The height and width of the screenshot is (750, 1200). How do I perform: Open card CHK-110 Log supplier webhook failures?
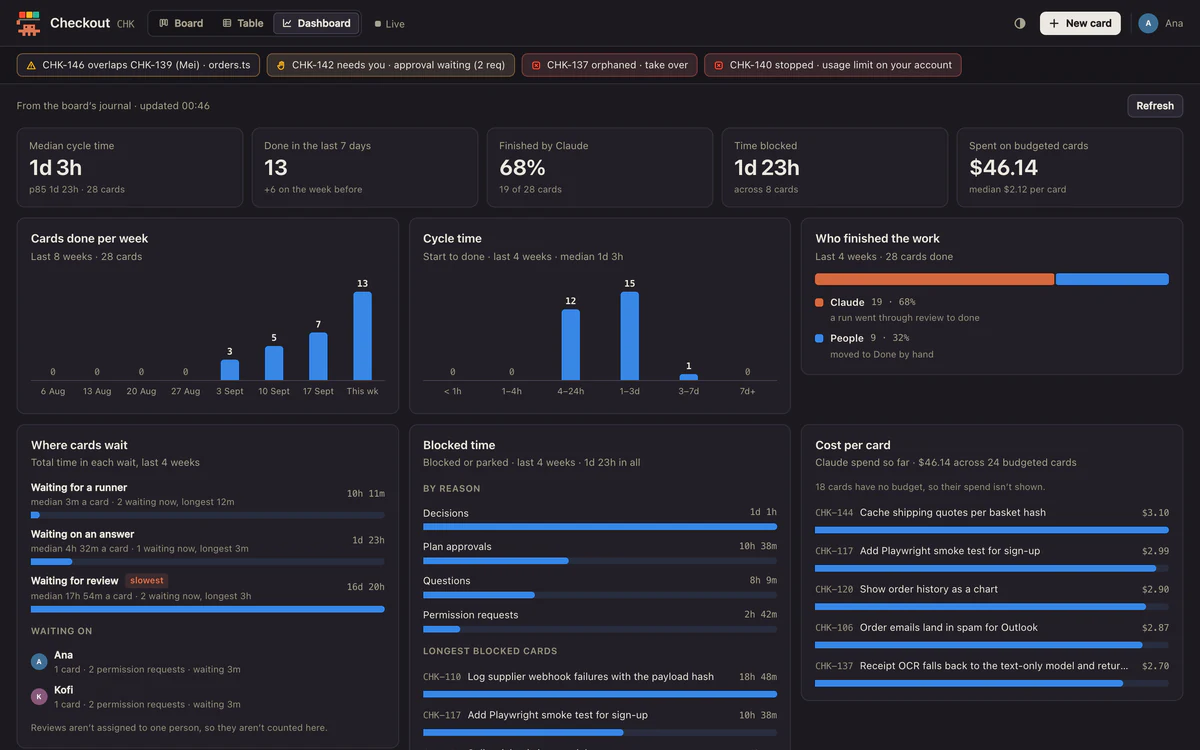pos(600,683)
